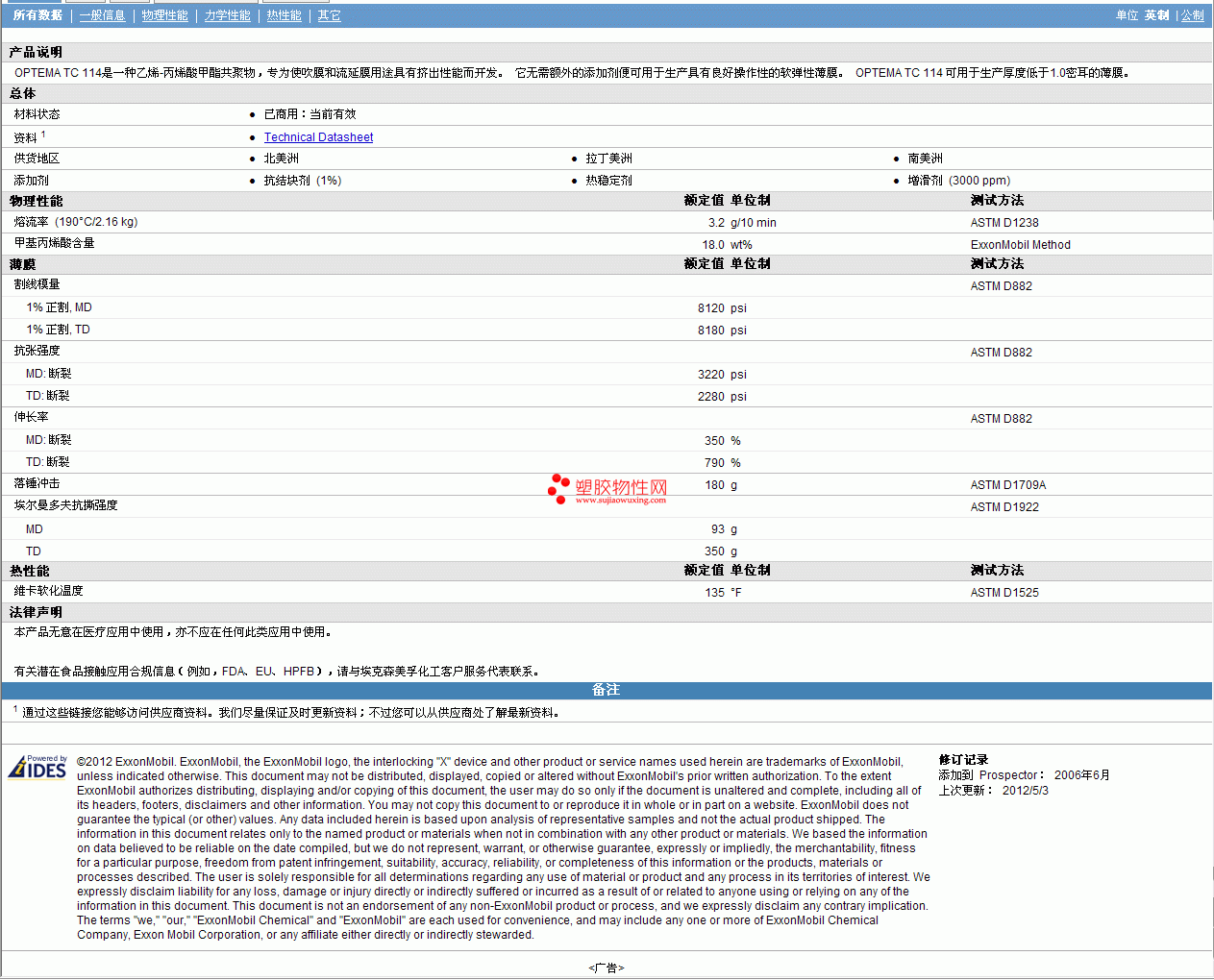Image resolution: width=1214 pixels, height=980 pixels.
Task: Select the ASTM D1525 text
Action: pos(1004,593)
